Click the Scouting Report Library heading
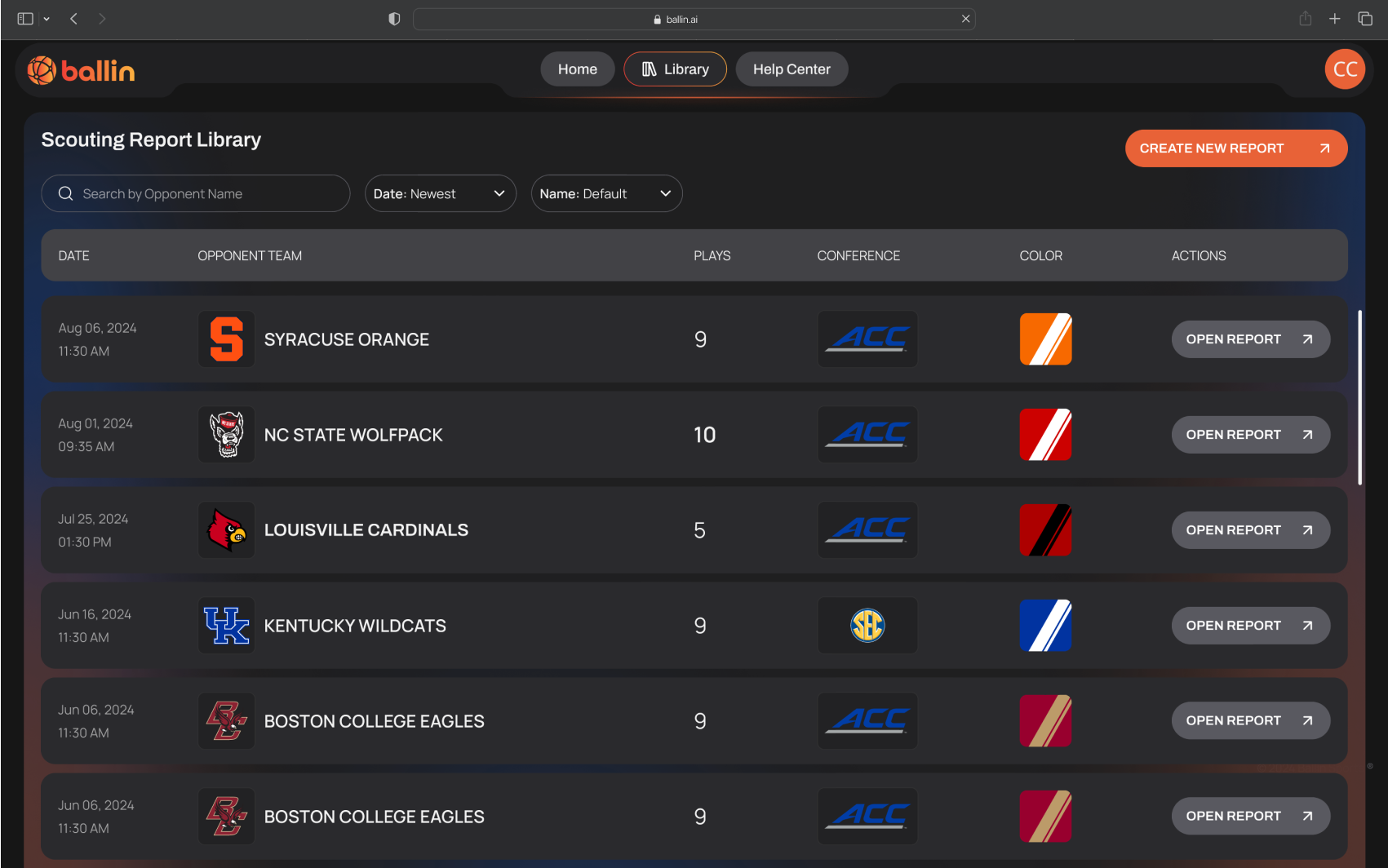This screenshot has height=868, width=1388. point(151,139)
